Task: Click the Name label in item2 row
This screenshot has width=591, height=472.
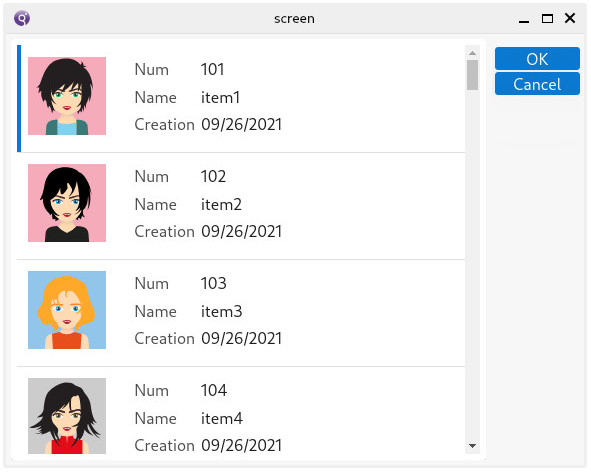Action: click(x=156, y=205)
